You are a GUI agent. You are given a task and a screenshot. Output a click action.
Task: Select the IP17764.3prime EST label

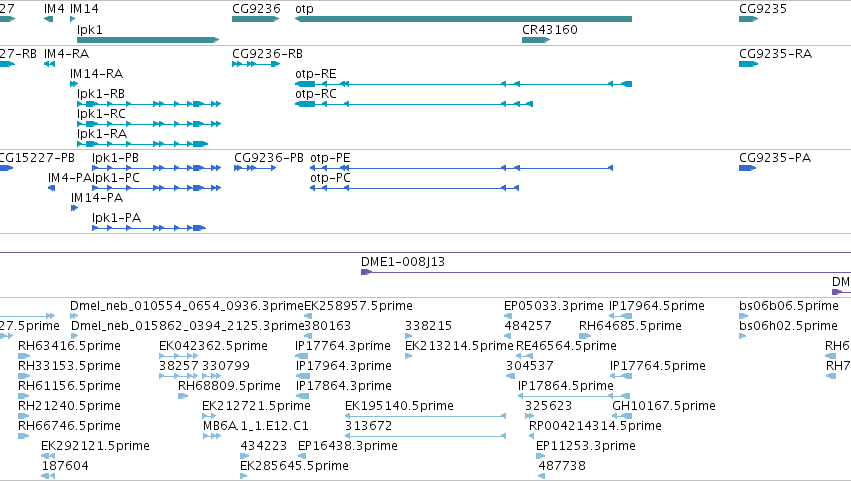343,346
